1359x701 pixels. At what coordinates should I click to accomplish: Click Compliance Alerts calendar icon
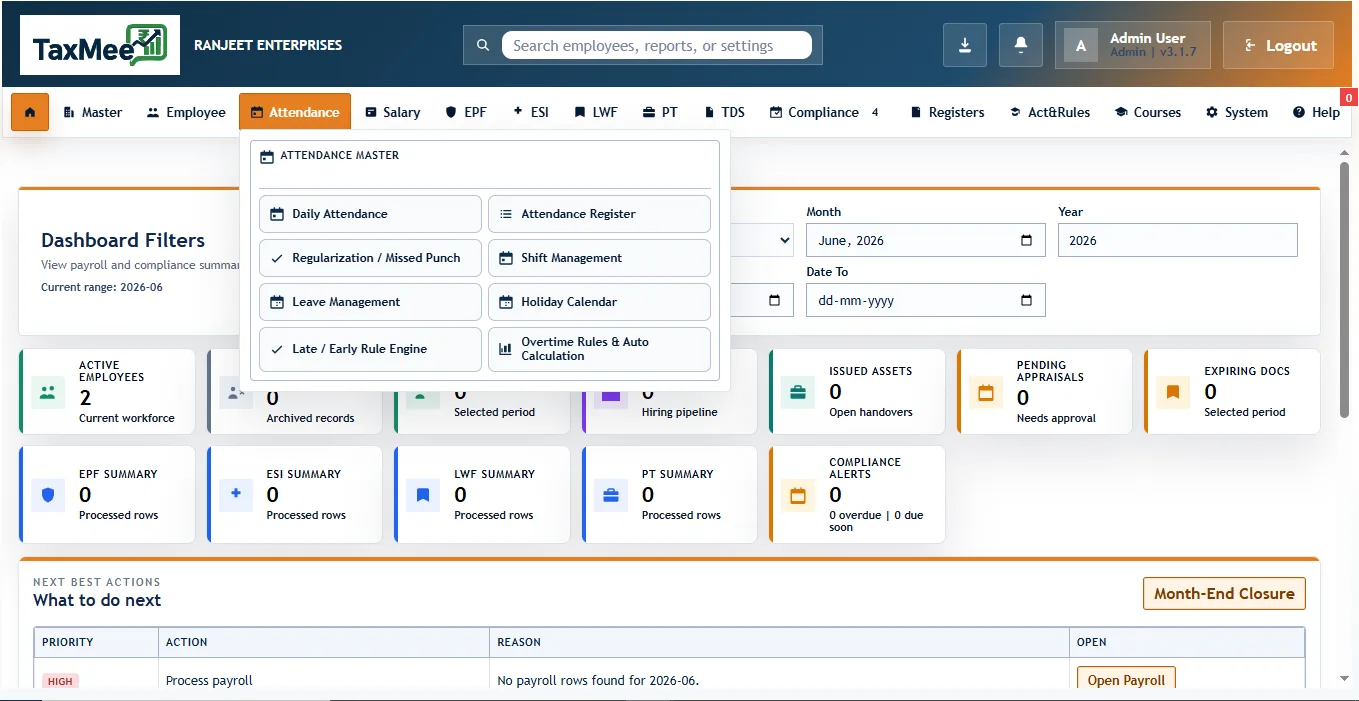(x=798, y=495)
